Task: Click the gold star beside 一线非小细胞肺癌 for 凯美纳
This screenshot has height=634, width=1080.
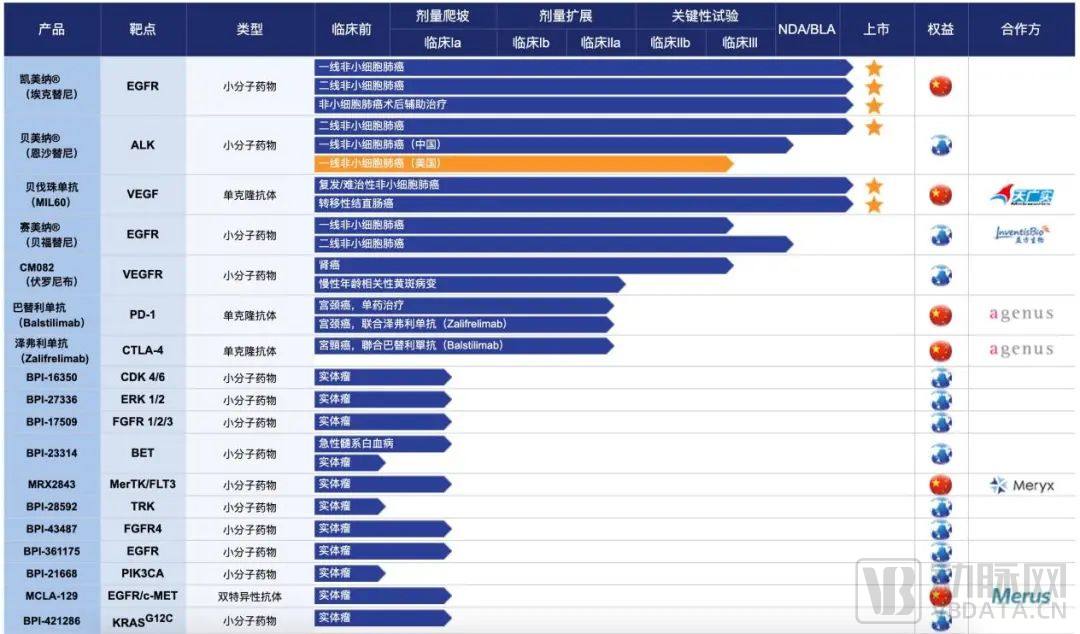Action: [x=874, y=69]
